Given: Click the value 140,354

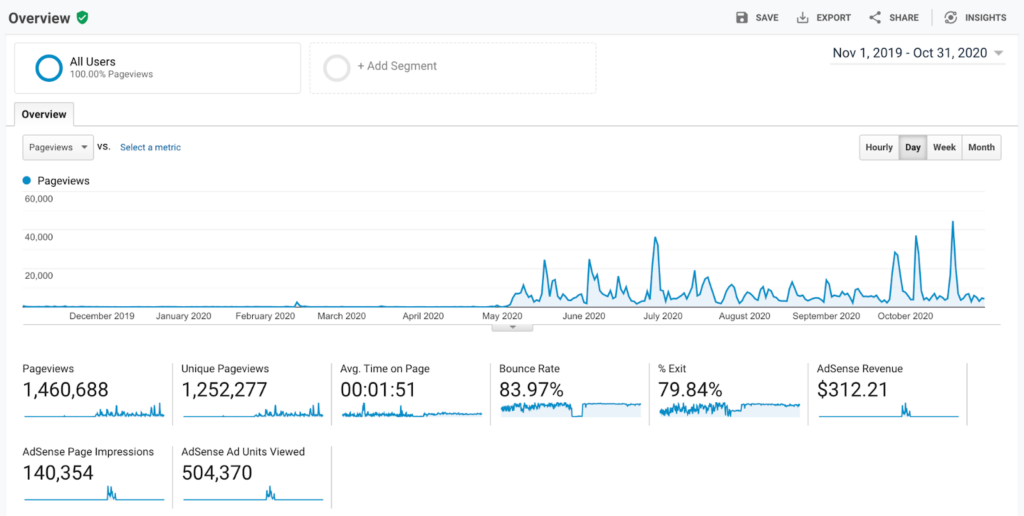Looking at the screenshot, I should (58, 472).
